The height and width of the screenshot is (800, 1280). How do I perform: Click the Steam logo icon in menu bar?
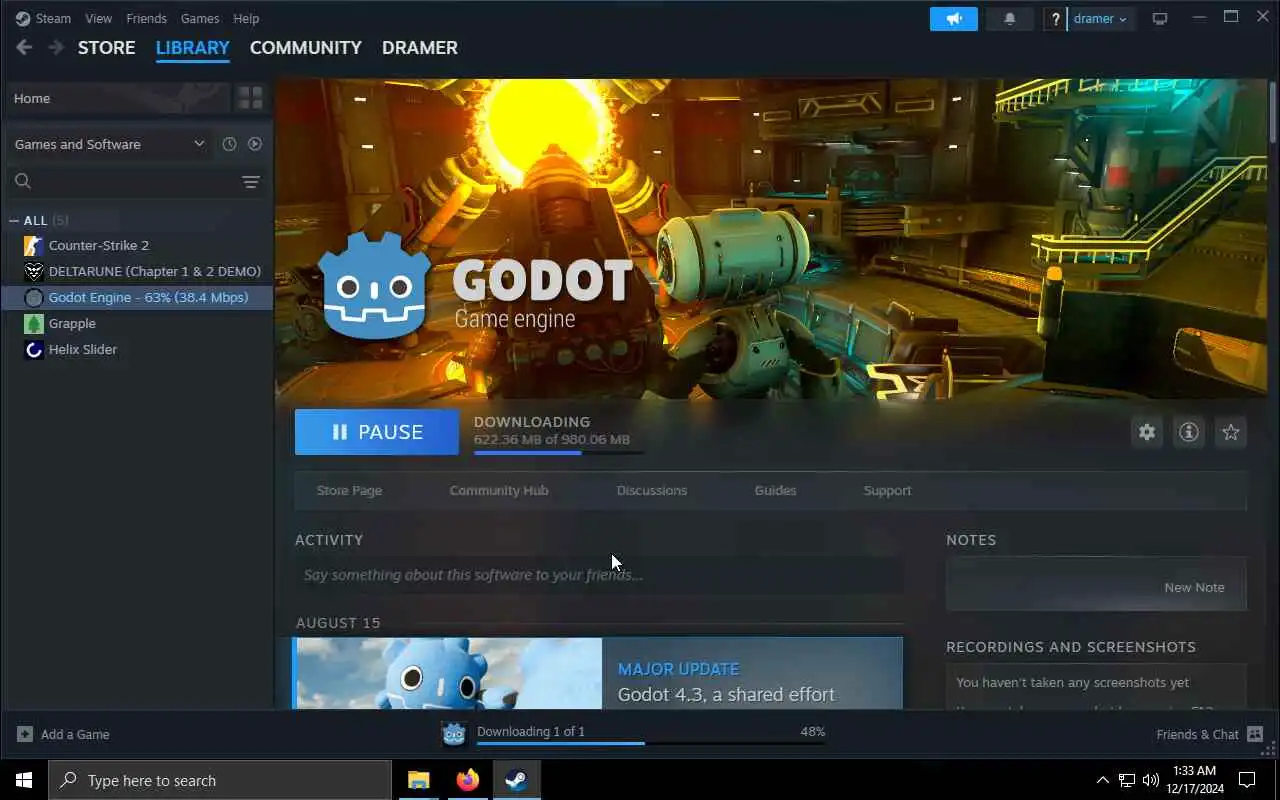coord(22,18)
